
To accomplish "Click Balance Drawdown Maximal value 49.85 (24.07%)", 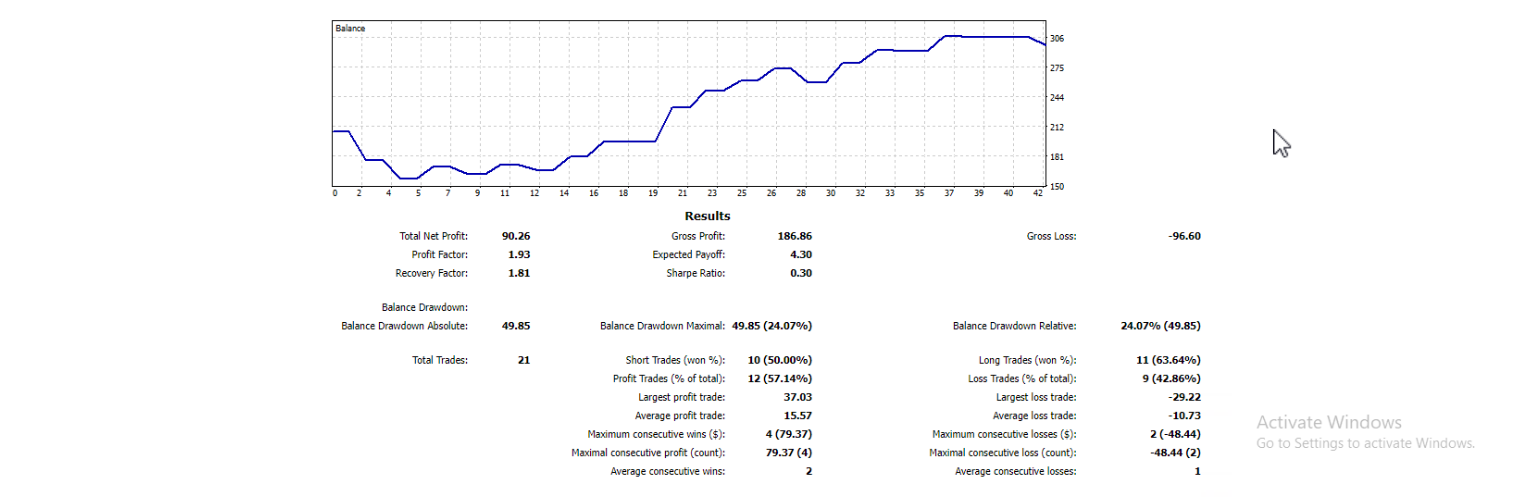I will pos(771,326).
